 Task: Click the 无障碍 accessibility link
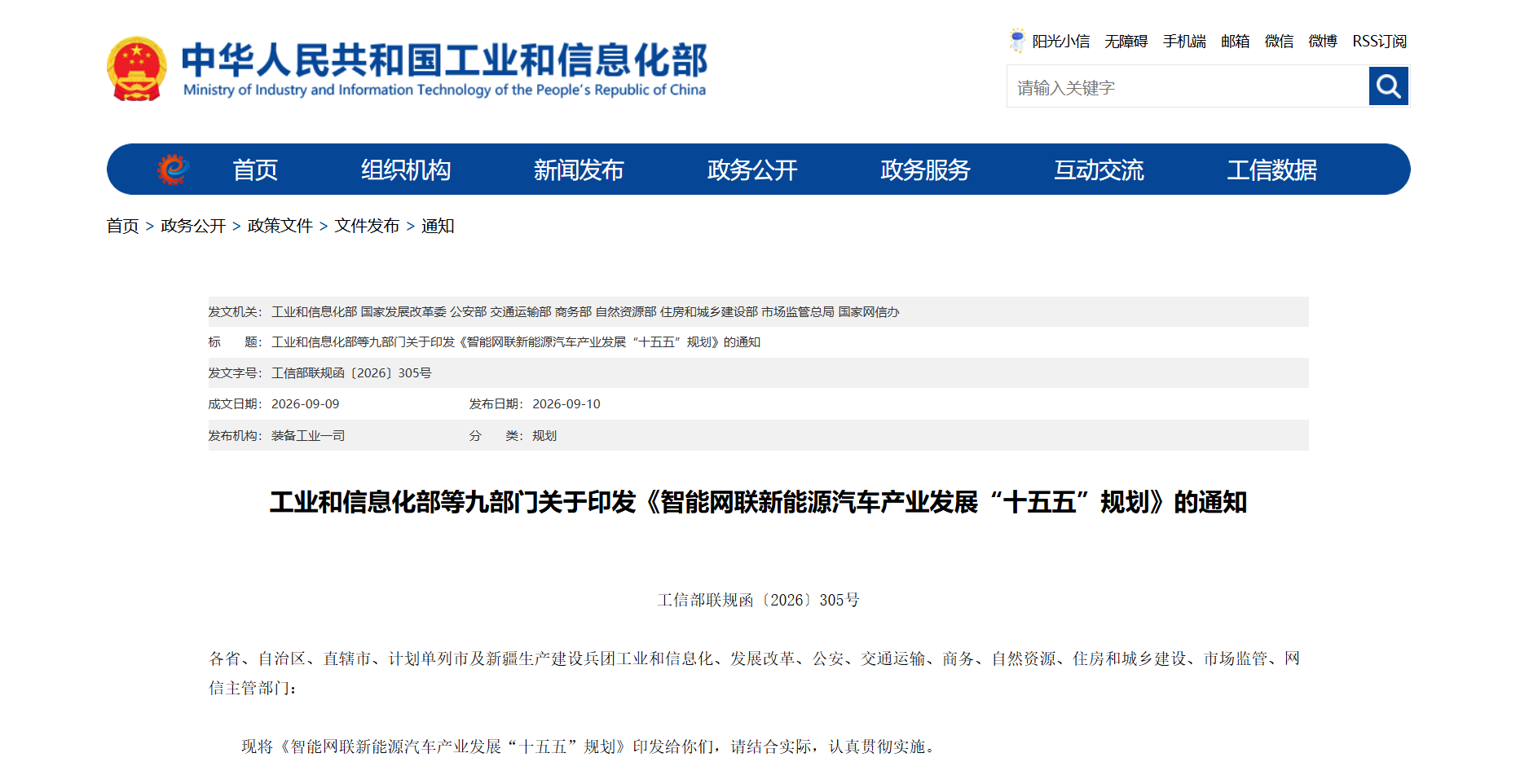[1126, 42]
